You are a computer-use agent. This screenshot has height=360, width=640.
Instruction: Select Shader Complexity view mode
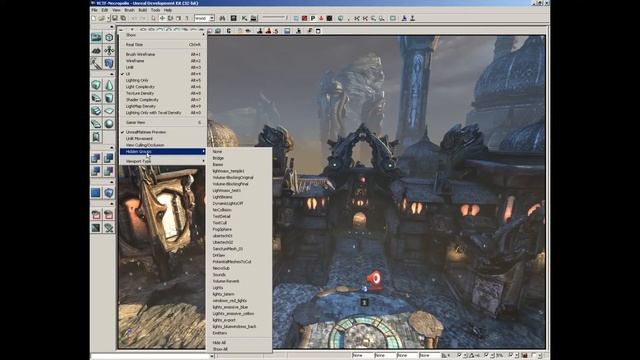(x=163, y=100)
